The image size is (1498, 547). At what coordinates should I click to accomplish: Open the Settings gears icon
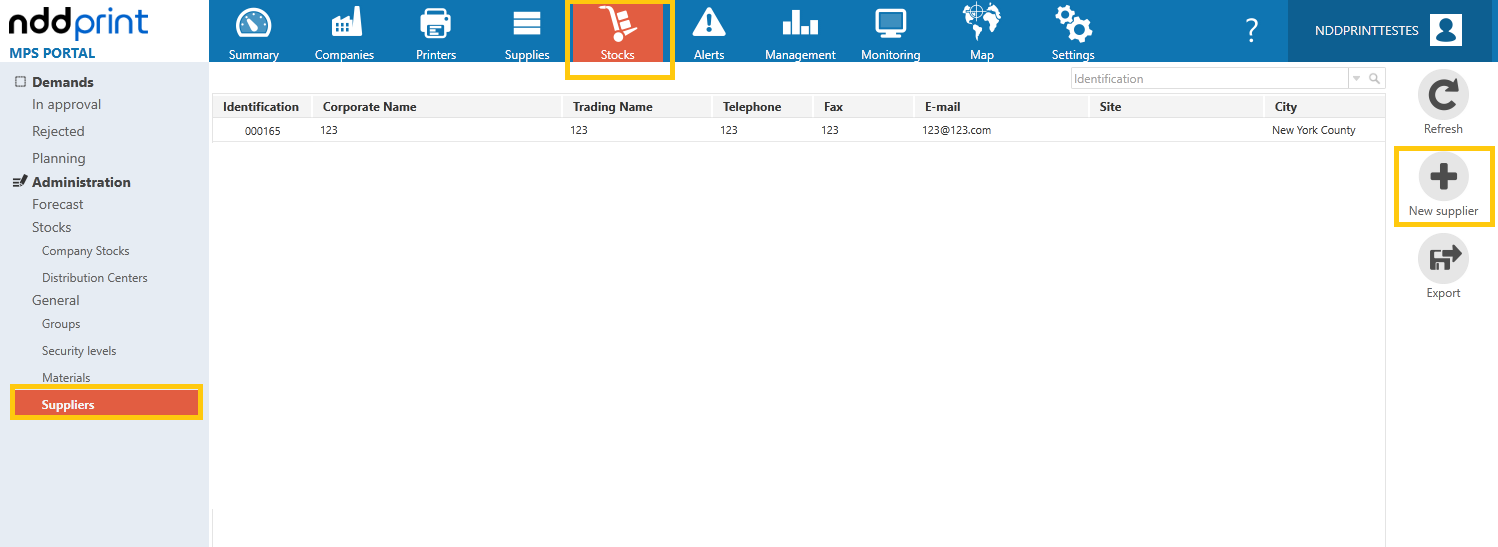click(x=1073, y=24)
